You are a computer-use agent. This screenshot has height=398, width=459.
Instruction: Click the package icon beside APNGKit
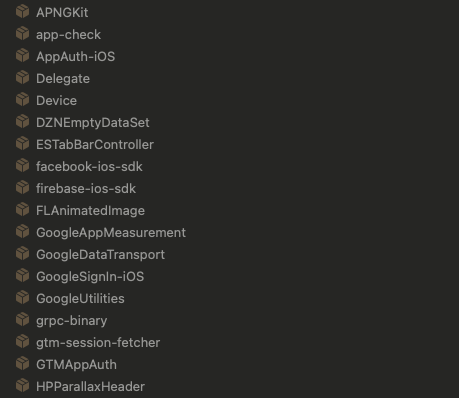[x=23, y=12]
